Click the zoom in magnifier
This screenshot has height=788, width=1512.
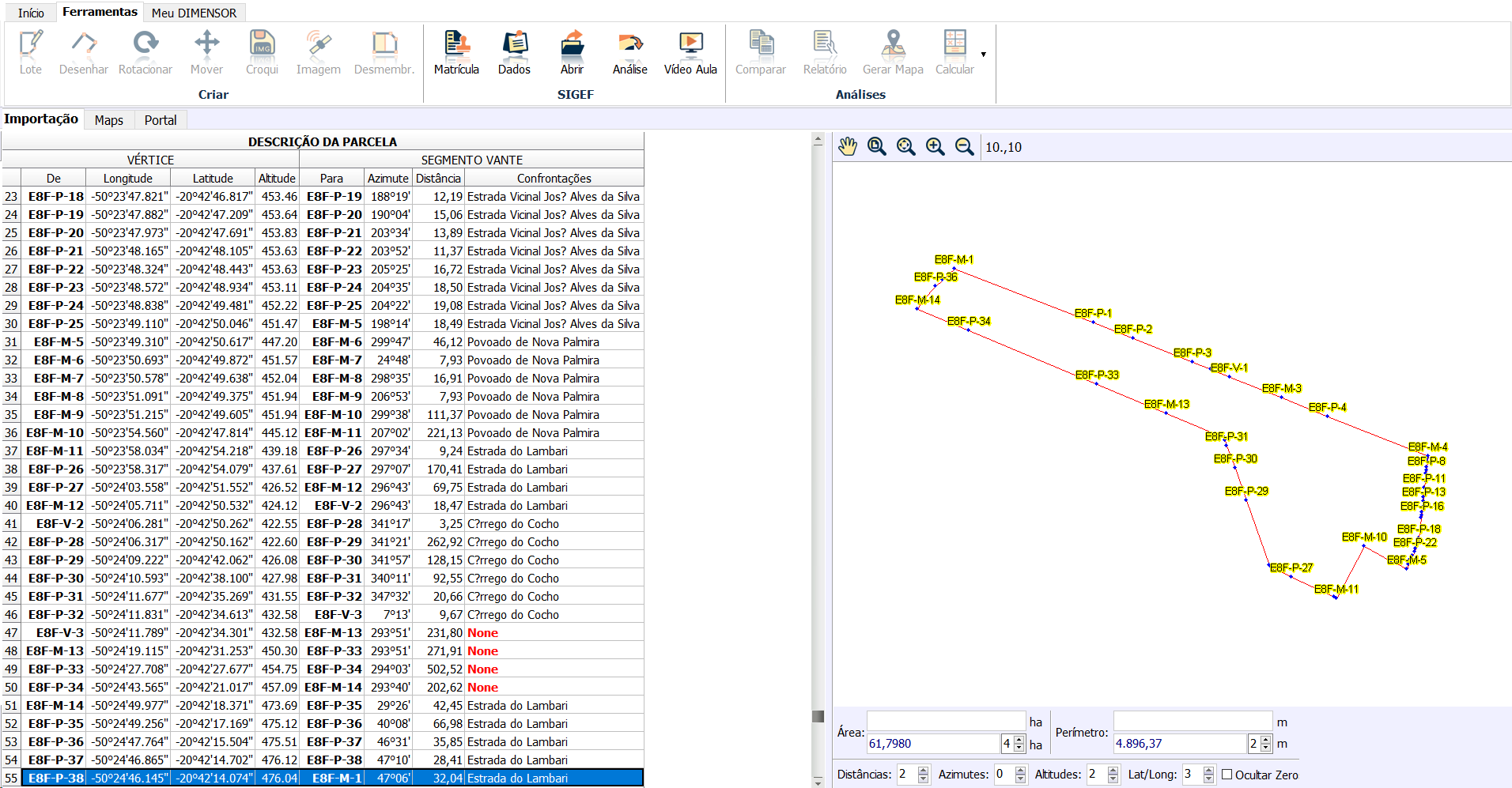click(x=935, y=146)
